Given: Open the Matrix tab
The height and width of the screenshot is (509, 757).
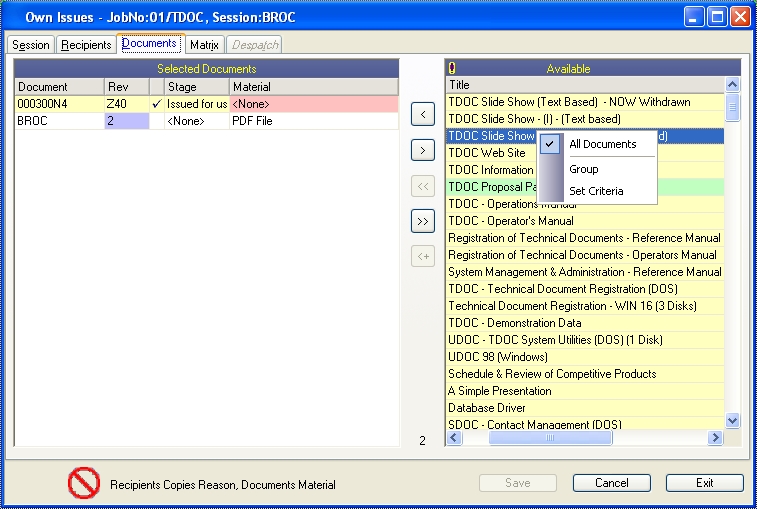Looking at the screenshot, I should pos(204,45).
